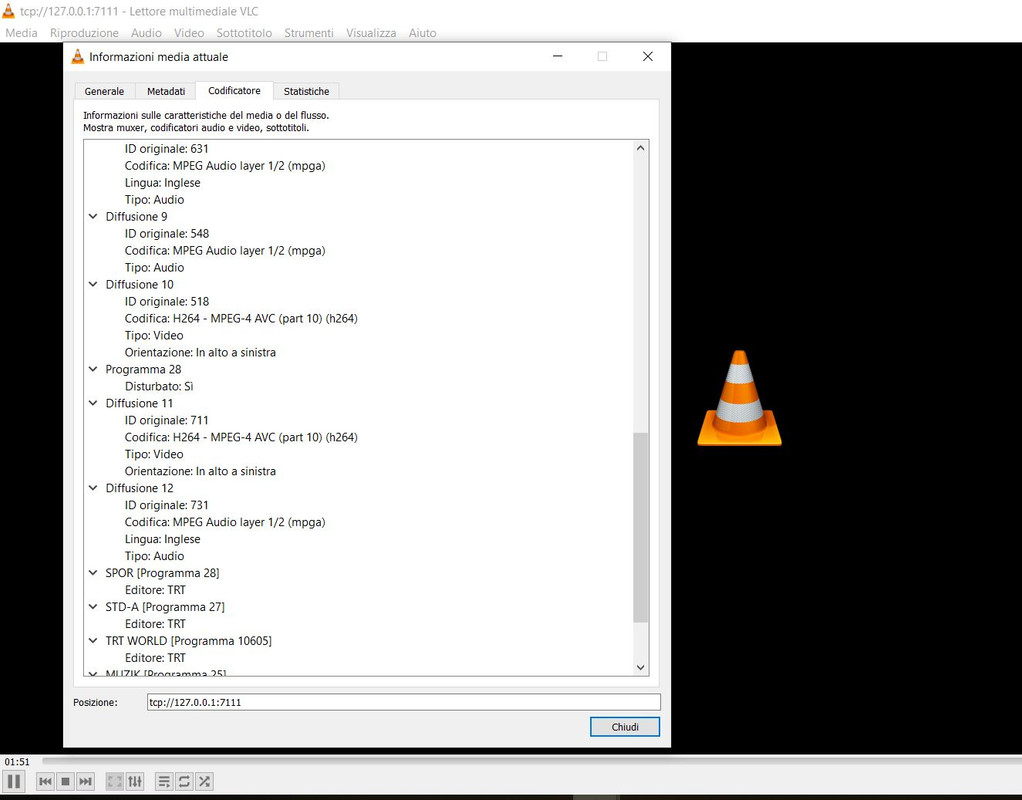Collapse the Diffusione 9 tree node
The height and width of the screenshot is (800, 1022).
93,216
